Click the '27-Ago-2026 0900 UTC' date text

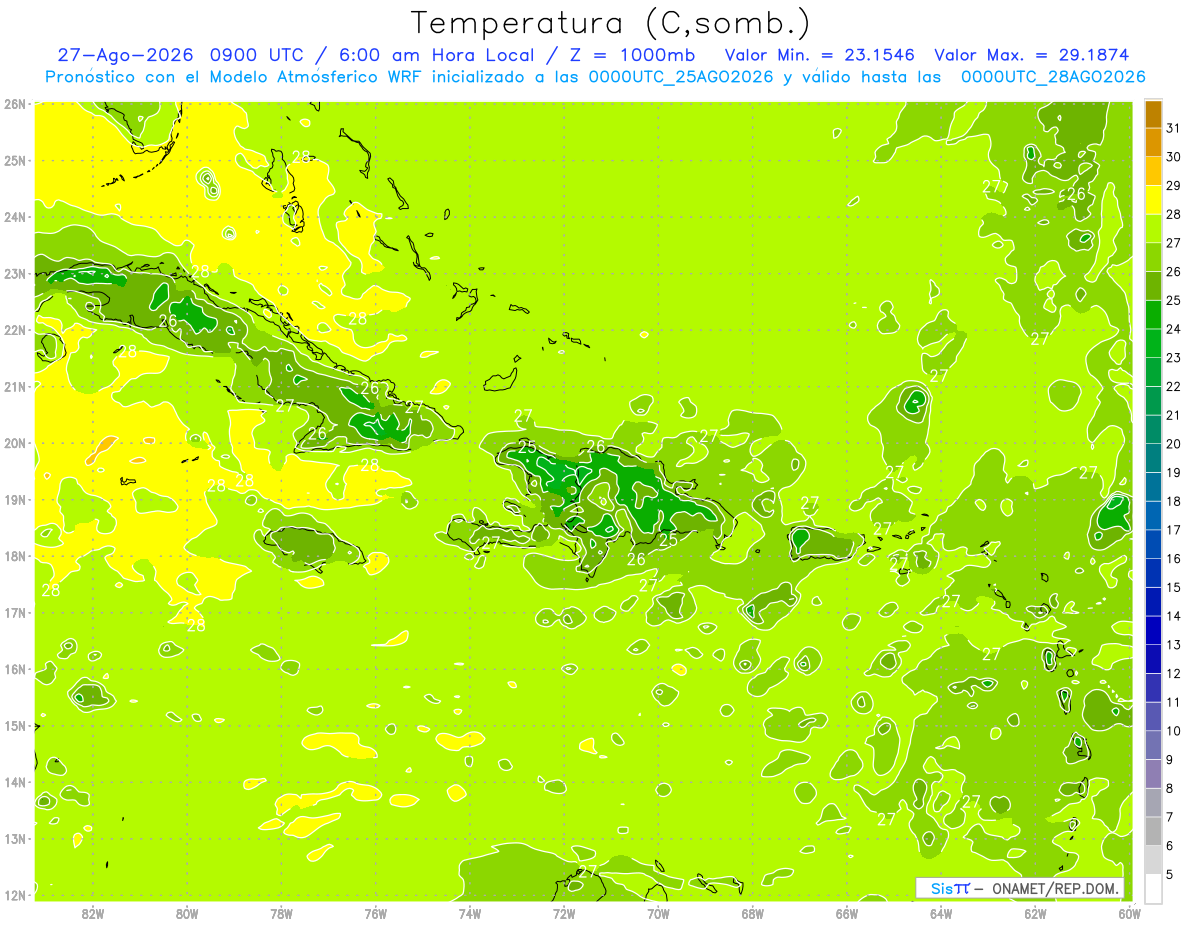tap(180, 55)
